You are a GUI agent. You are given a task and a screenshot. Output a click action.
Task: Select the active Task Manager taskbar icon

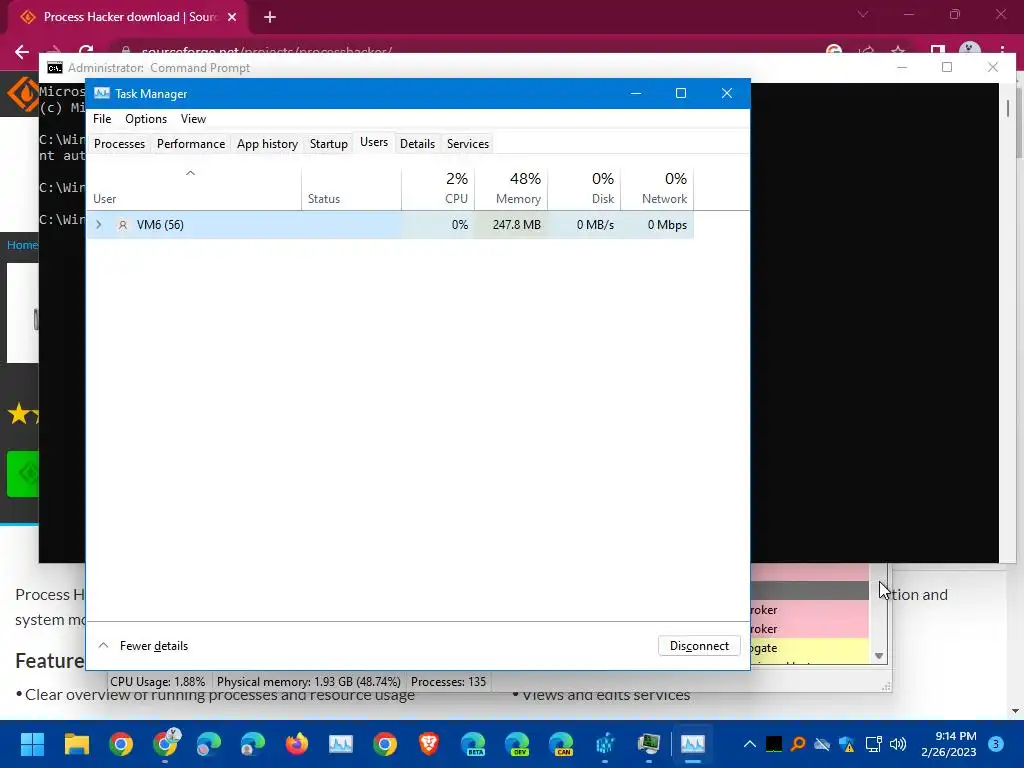click(x=693, y=744)
